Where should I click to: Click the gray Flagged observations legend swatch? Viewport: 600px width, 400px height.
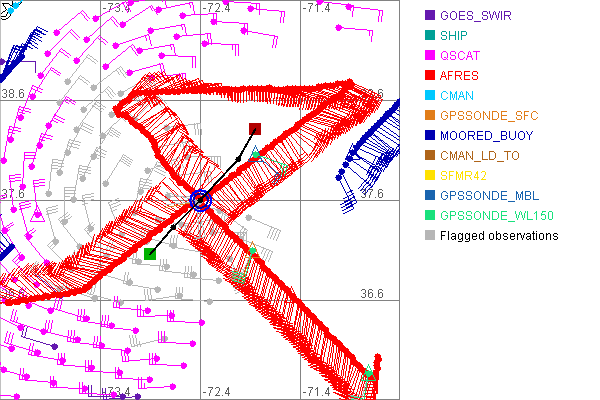[x=429, y=236]
